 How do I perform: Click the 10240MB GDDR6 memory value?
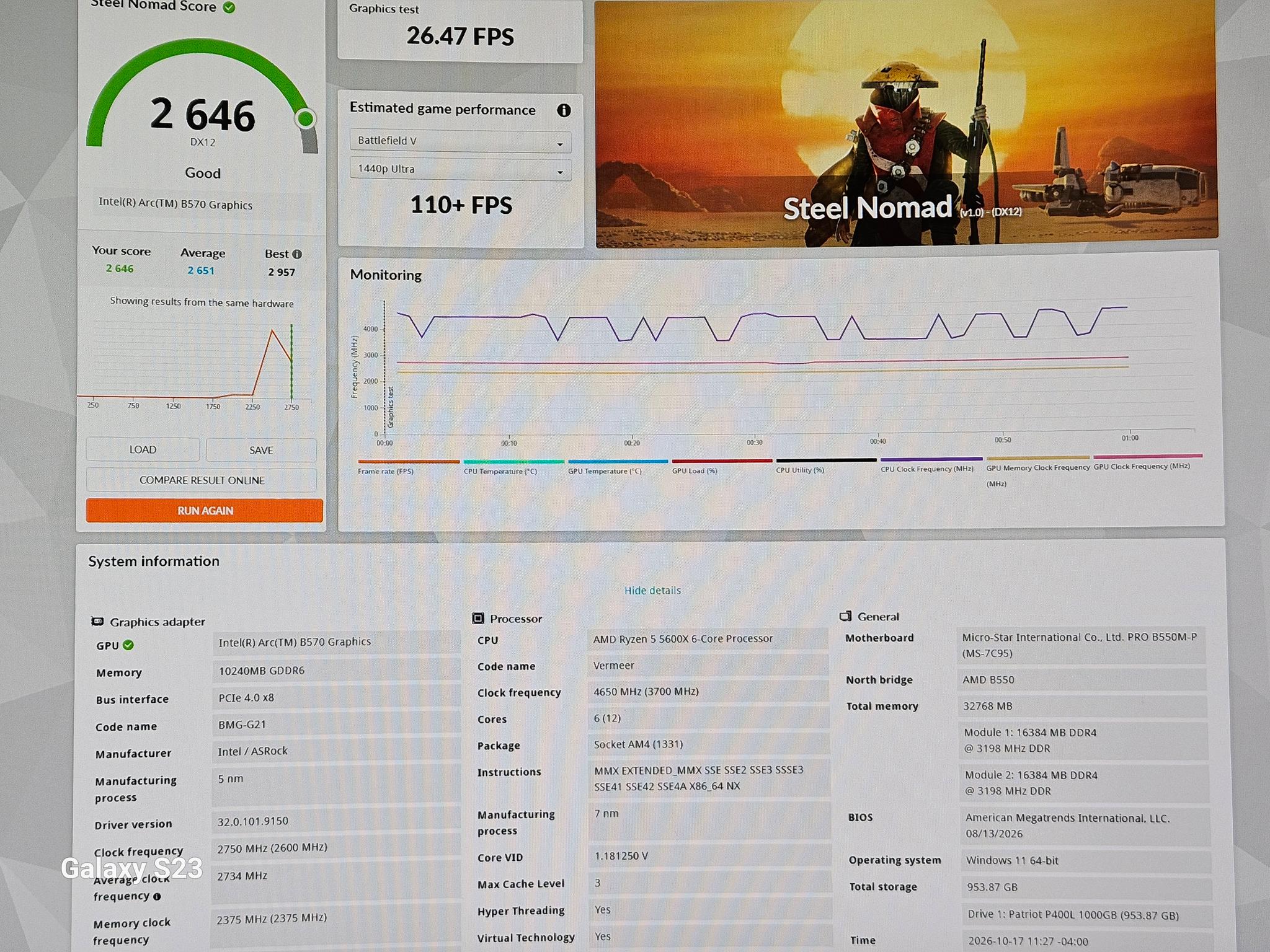261,670
